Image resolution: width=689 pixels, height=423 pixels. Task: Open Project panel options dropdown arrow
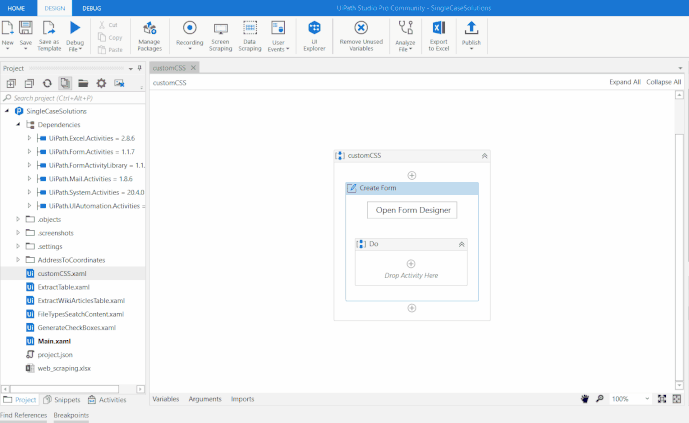[131, 69]
